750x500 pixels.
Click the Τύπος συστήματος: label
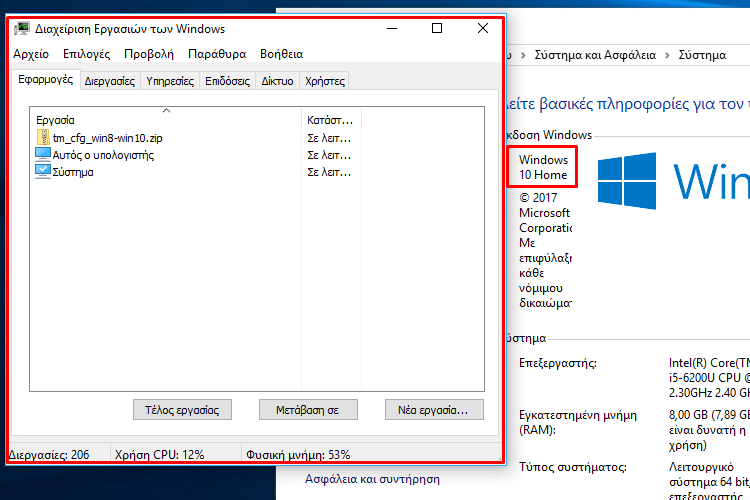tap(573, 467)
